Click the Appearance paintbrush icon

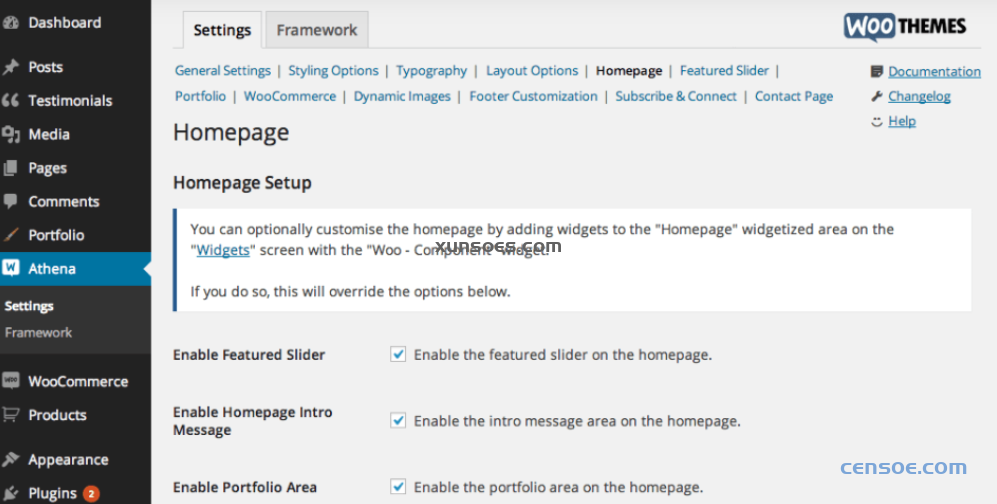point(11,460)
